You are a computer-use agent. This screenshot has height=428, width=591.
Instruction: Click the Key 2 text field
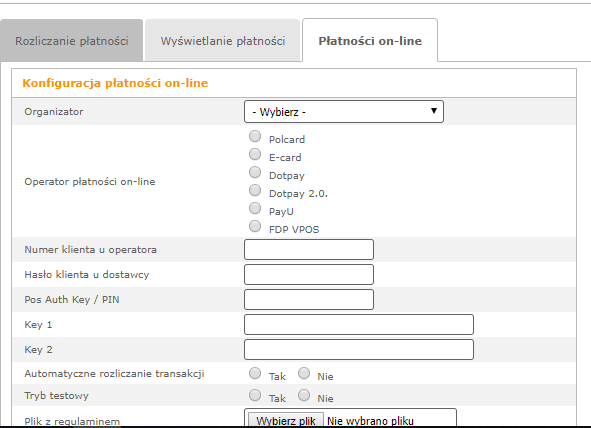[359, 350]
